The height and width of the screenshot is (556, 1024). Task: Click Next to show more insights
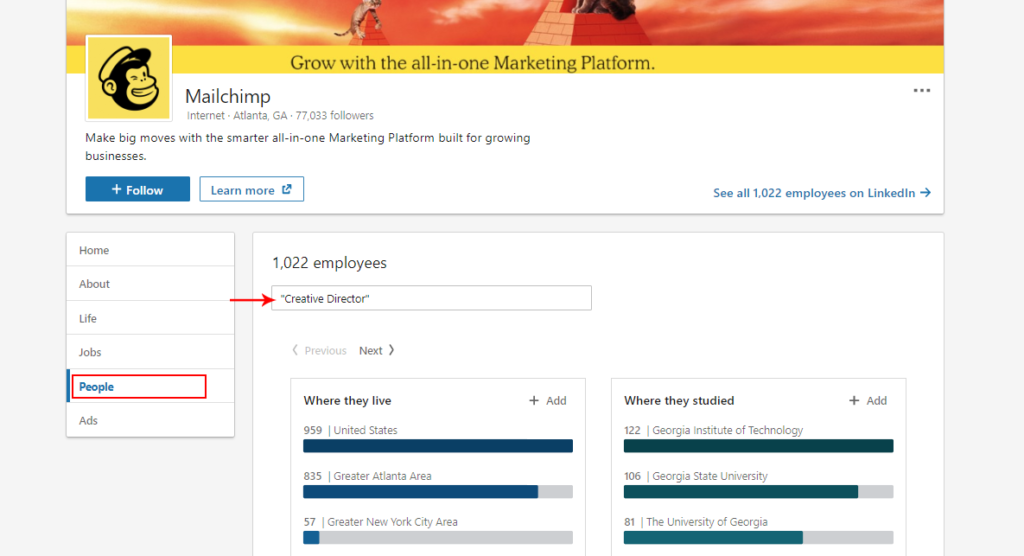point(377,351)
